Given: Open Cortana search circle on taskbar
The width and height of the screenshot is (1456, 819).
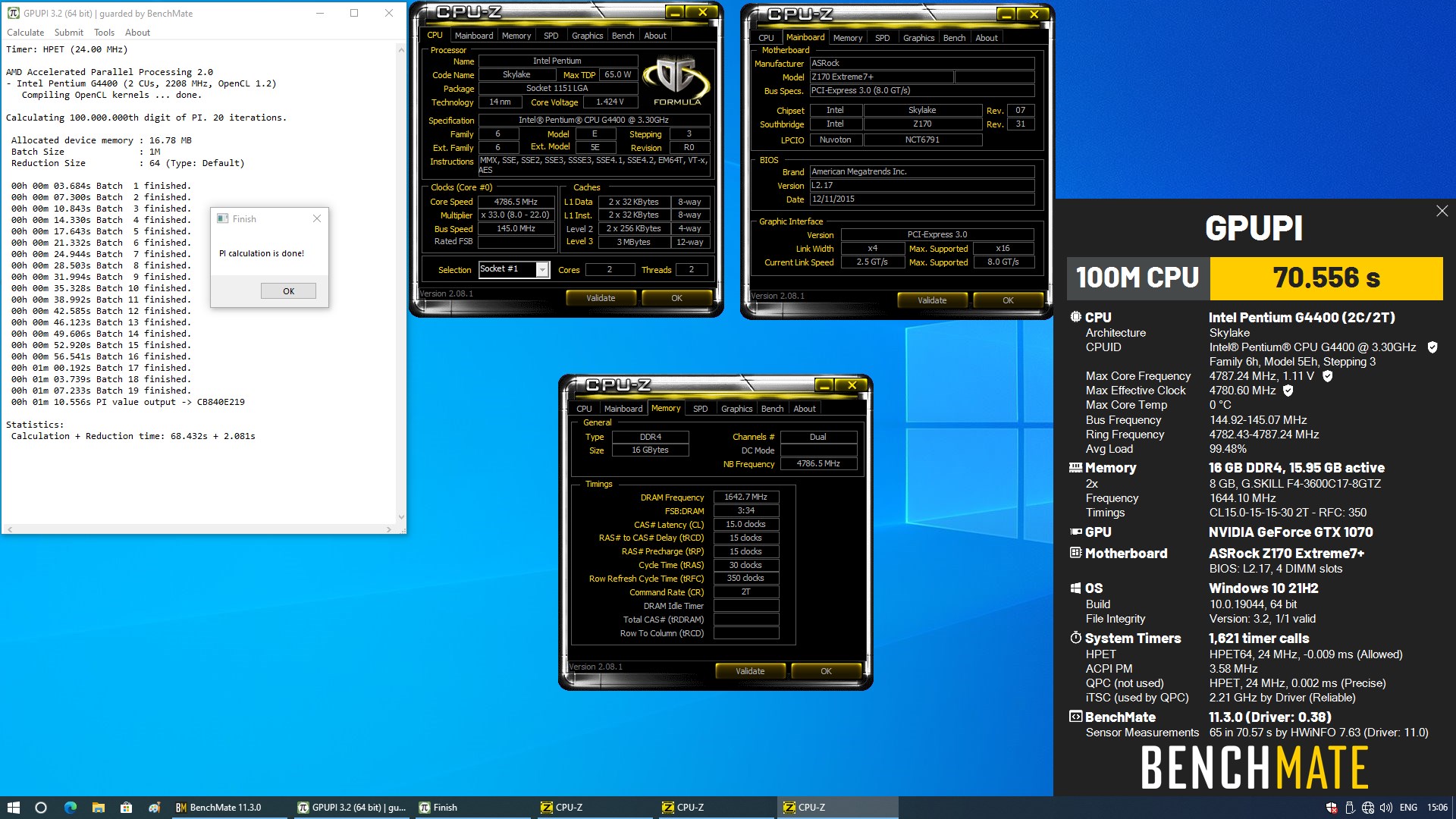Looking at the screenshot, I should (41, 808).
